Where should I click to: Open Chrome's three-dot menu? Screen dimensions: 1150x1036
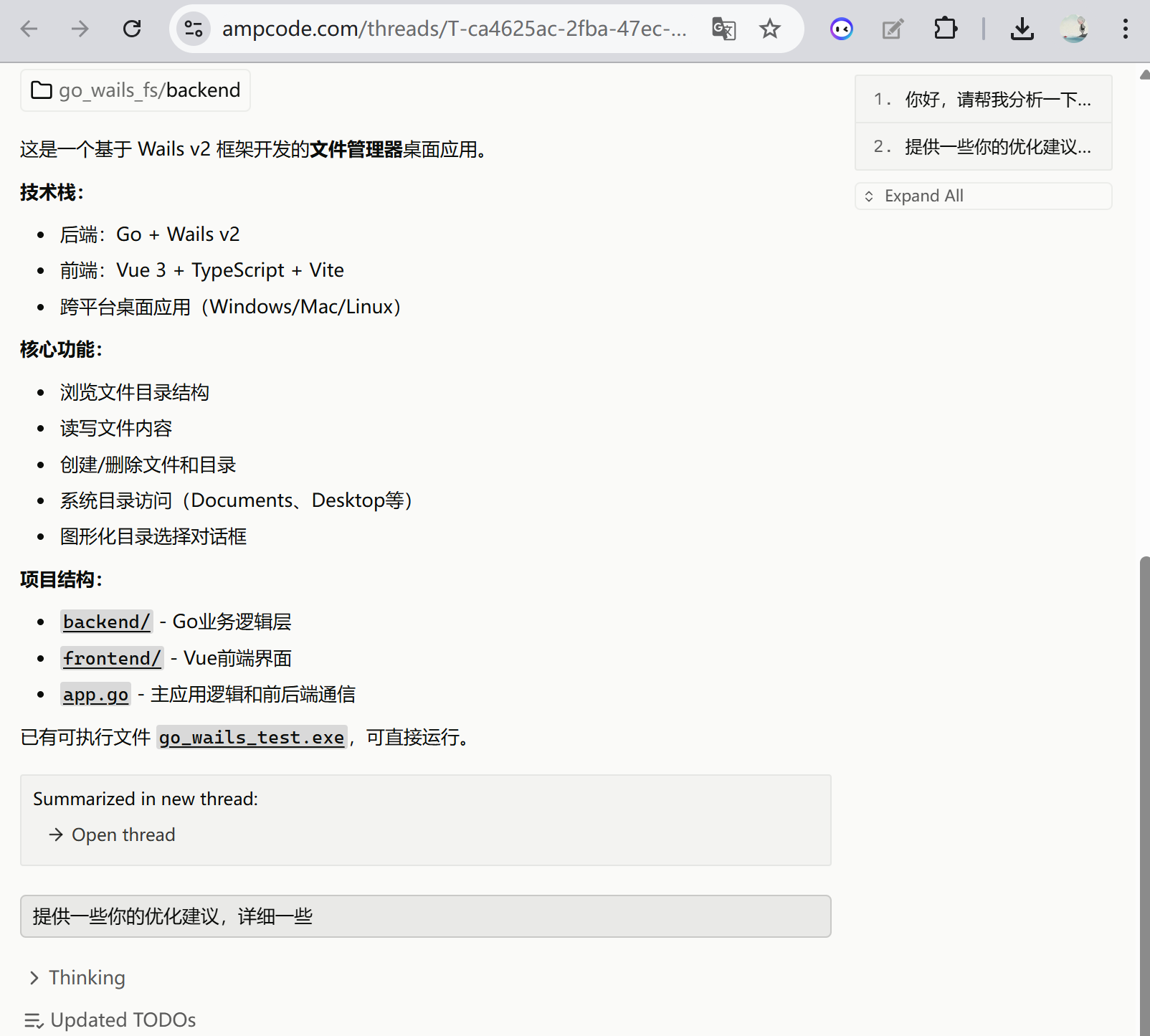[1125, 29]
